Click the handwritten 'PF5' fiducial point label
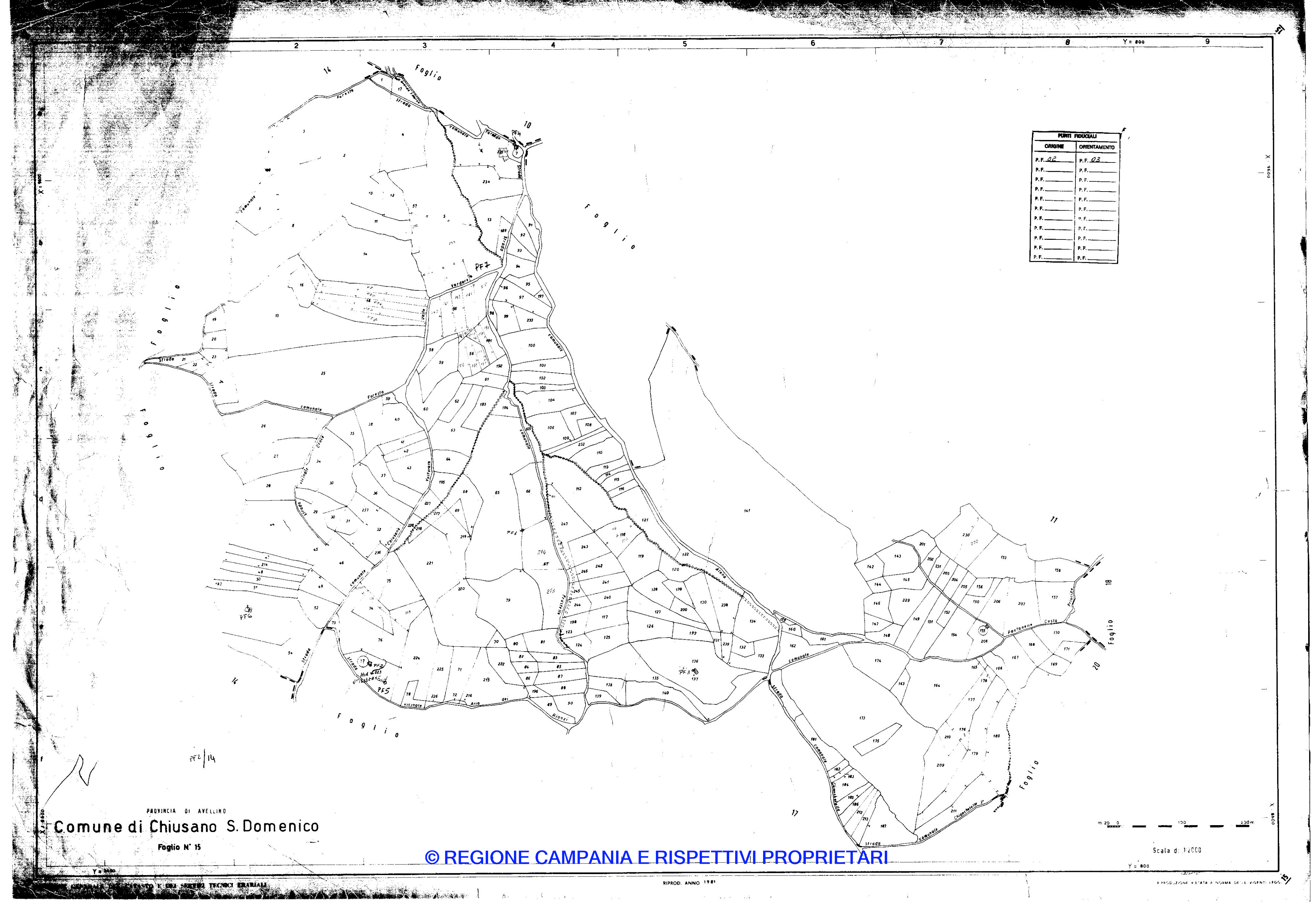 click(384, 691)
